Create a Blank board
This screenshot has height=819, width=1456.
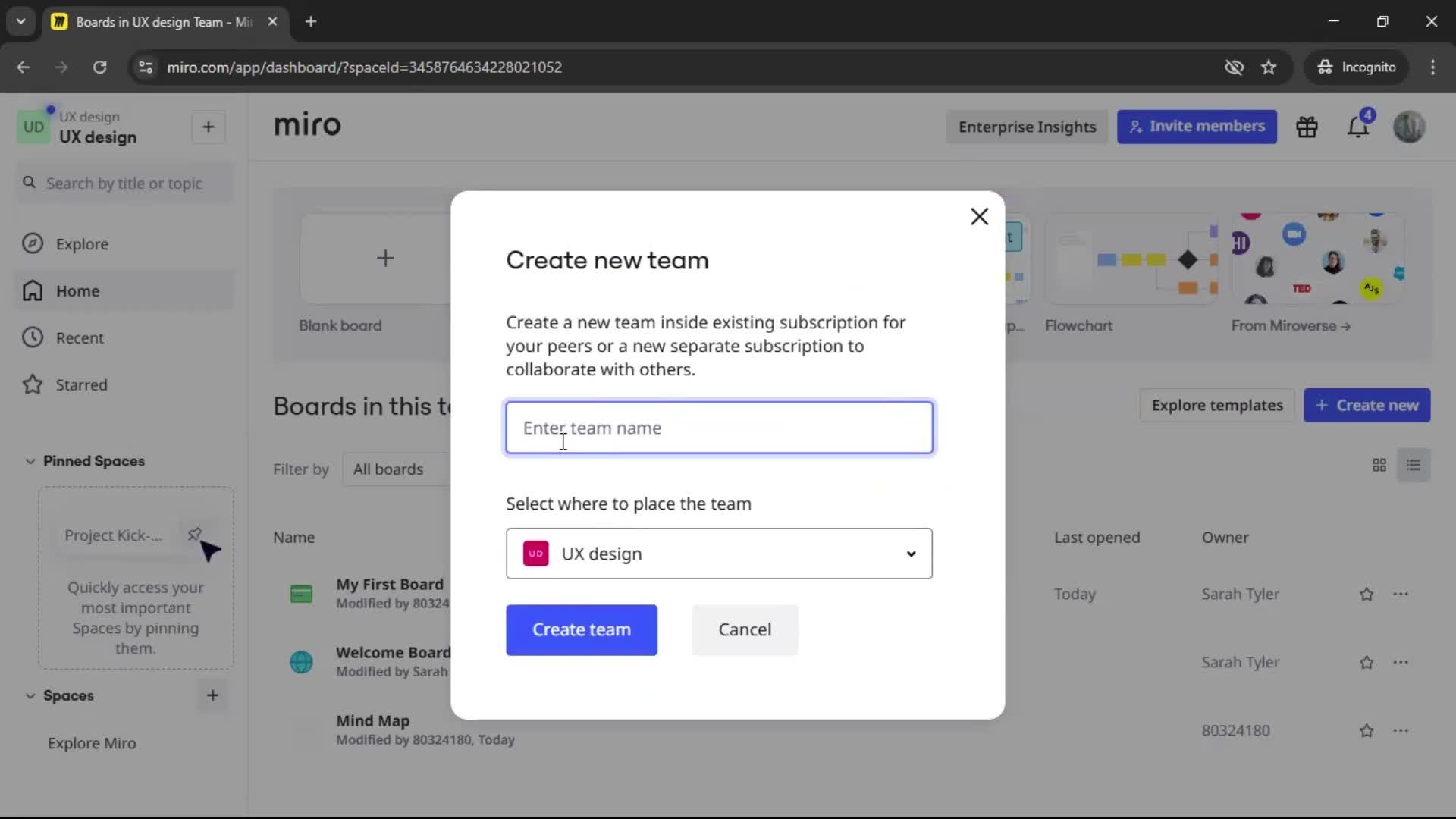tap(385, 259)
